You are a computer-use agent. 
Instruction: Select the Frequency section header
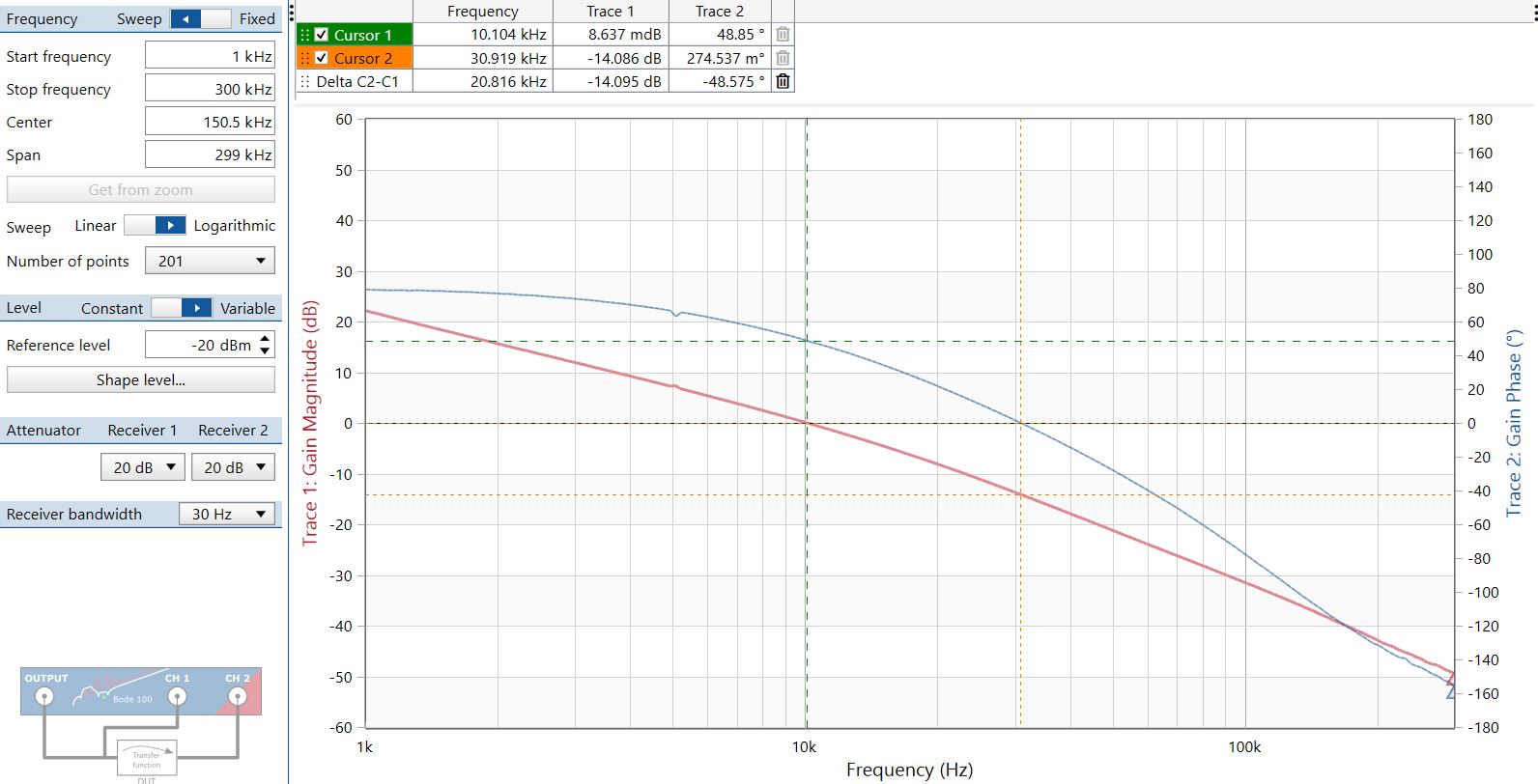pyautogui.click(x=42, y=18)
